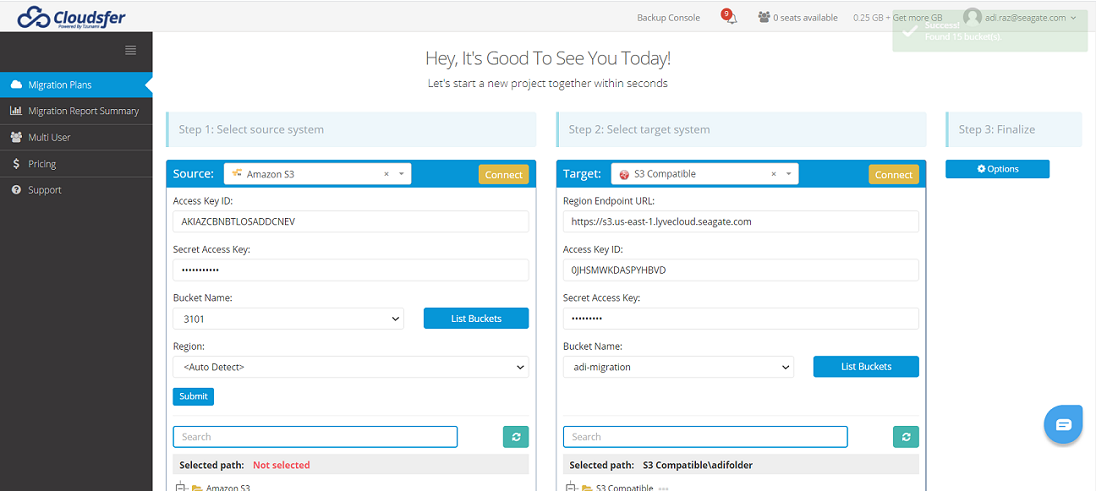Open the Target system dropdown
The width and height of the screenshot is (1096, 491).
(x=705, y=174)
